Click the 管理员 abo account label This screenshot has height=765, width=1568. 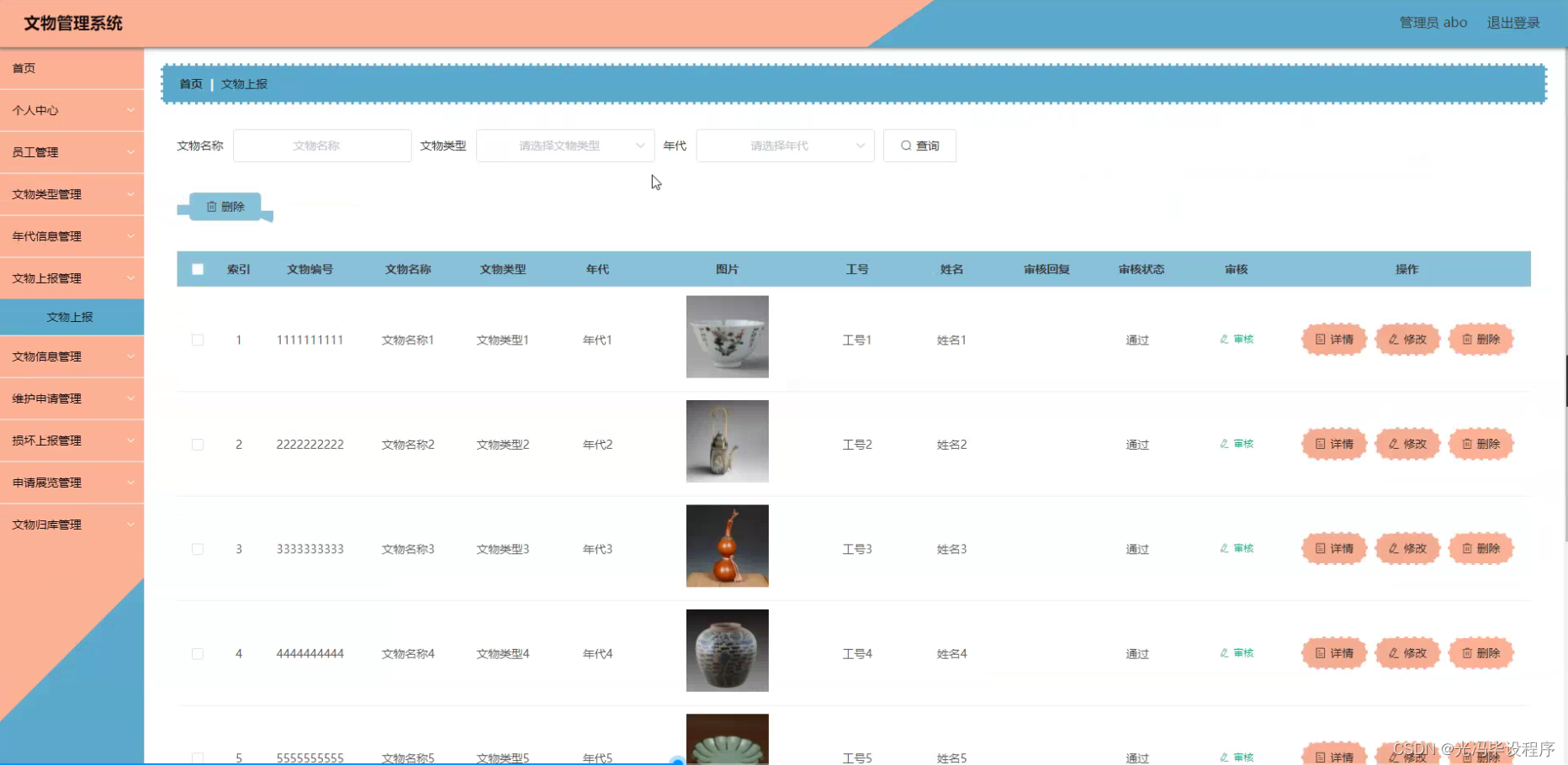pos(1433,23)
